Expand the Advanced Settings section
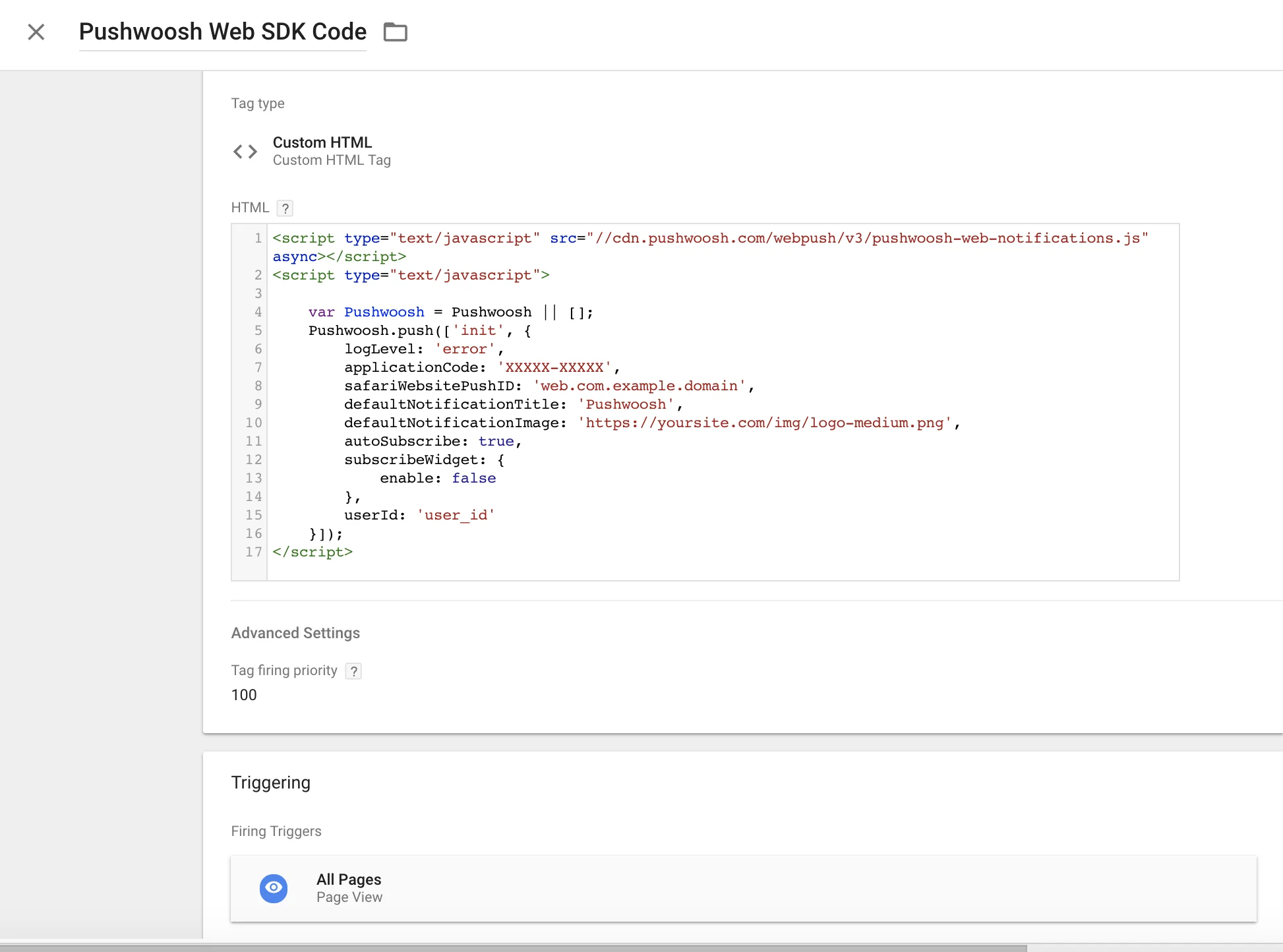Screen dimensions: 1283x952 (295, 633)
